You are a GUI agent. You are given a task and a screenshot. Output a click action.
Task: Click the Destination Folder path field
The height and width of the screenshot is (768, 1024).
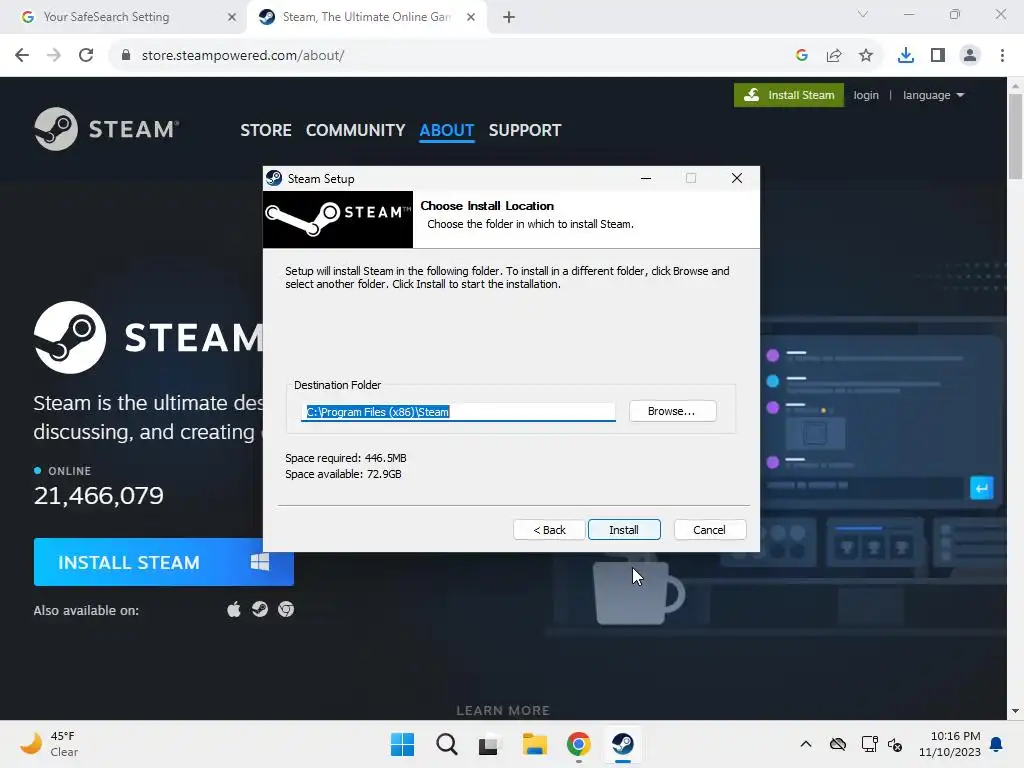pyautogui.click(x=458, y=411)
